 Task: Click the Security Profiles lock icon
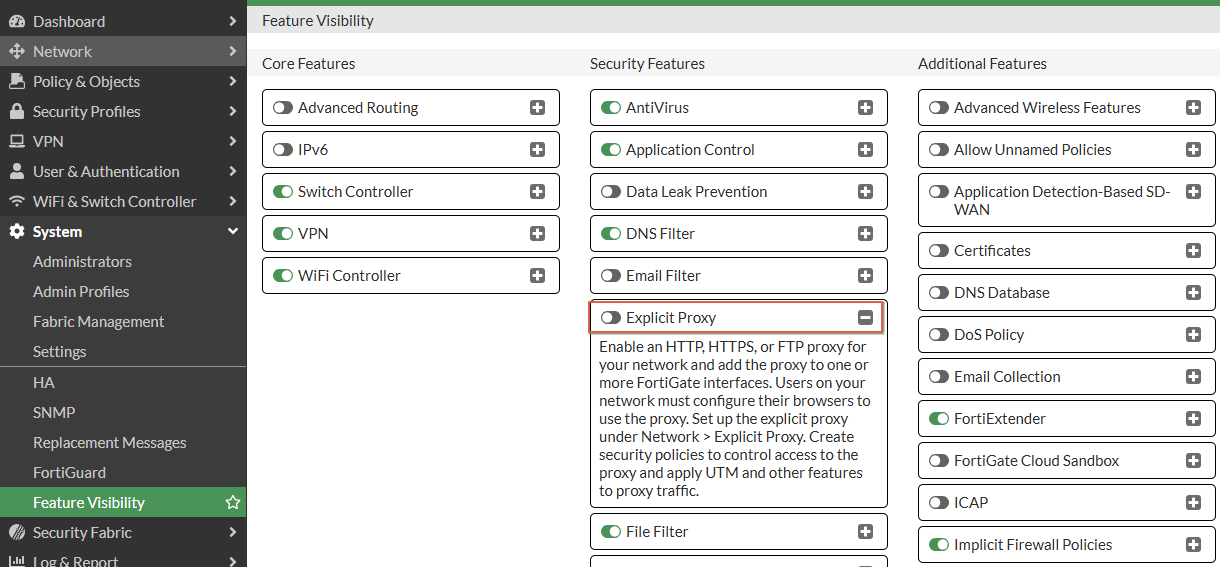pyautogui.click(x=16, y=111)
